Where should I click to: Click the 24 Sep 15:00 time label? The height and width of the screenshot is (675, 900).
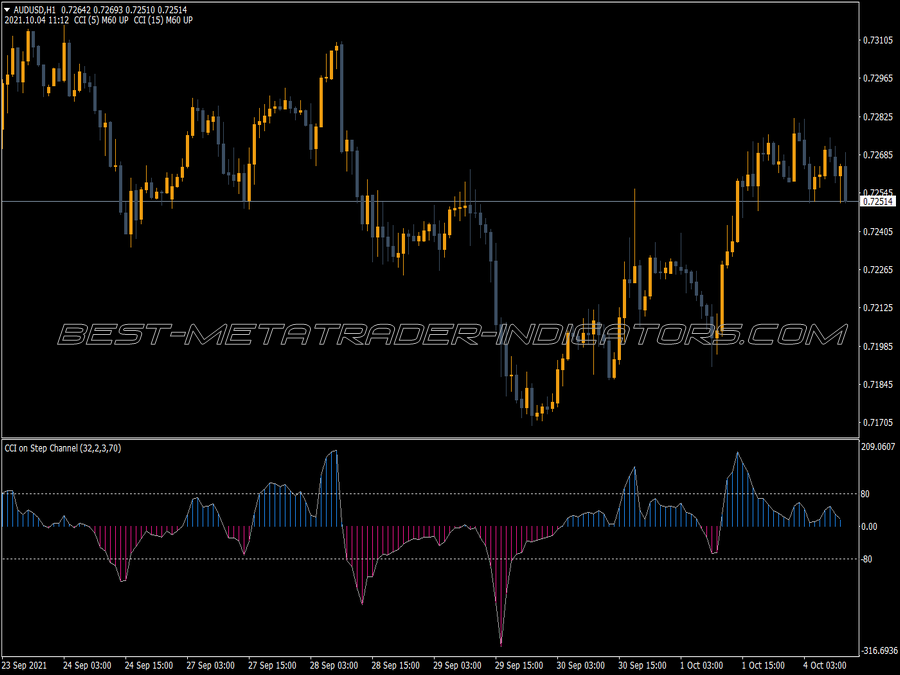pos(149,665)
